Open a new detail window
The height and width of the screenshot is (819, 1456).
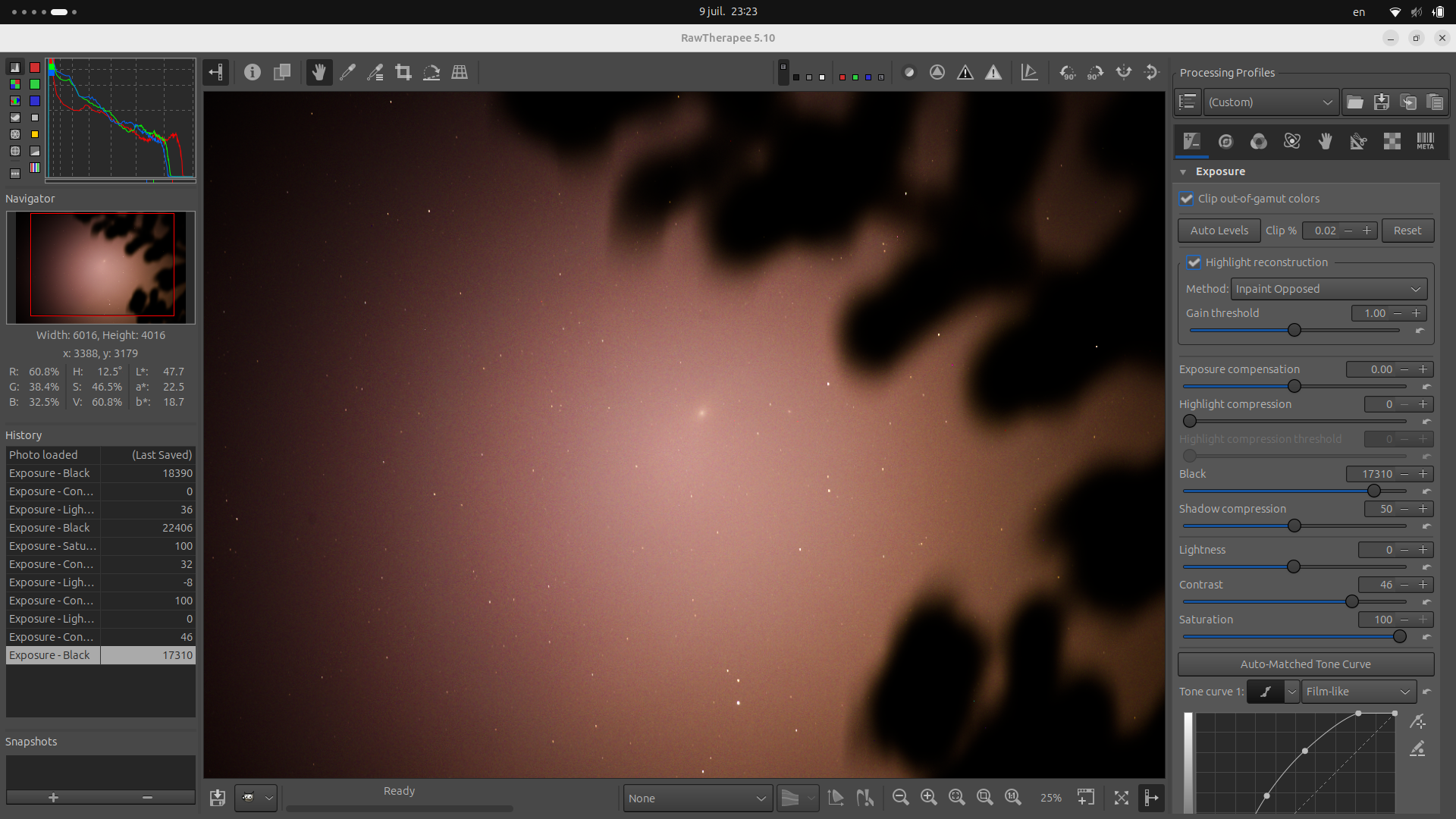click(1086, 798)
